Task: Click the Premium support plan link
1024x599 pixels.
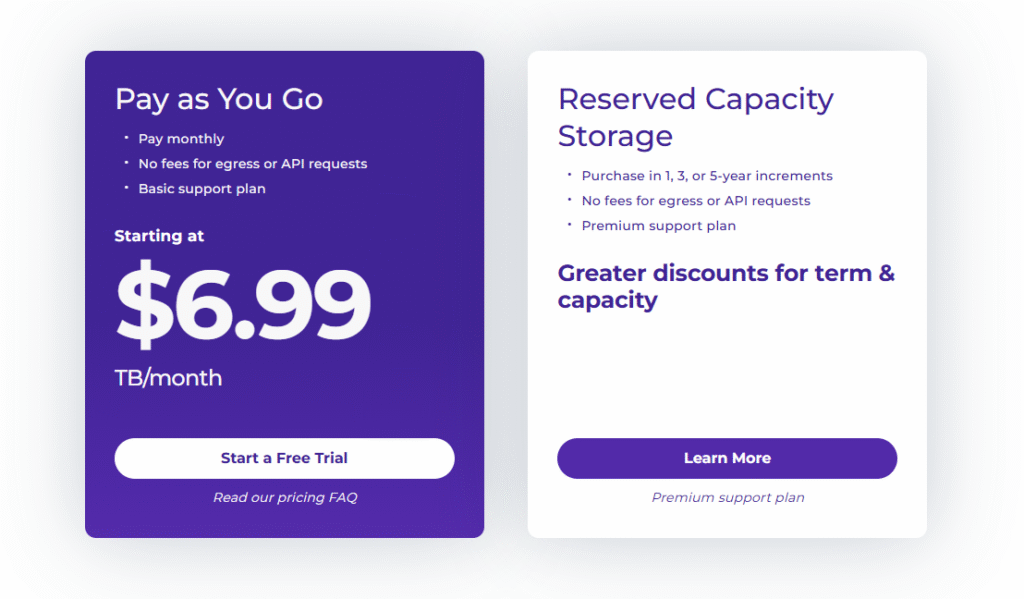Action: [727, 497]
